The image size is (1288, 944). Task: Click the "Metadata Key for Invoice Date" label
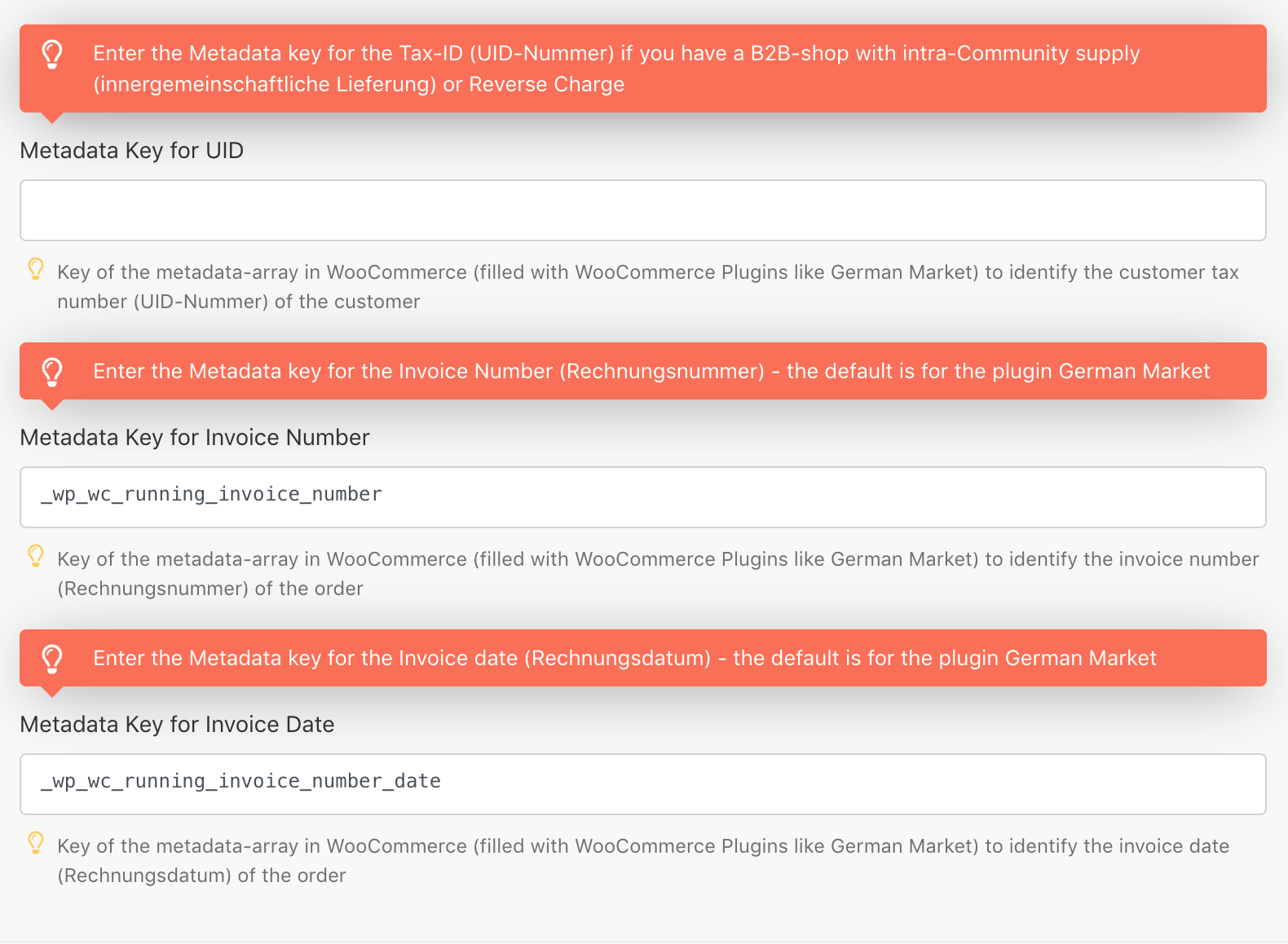[x=177, y=725]
